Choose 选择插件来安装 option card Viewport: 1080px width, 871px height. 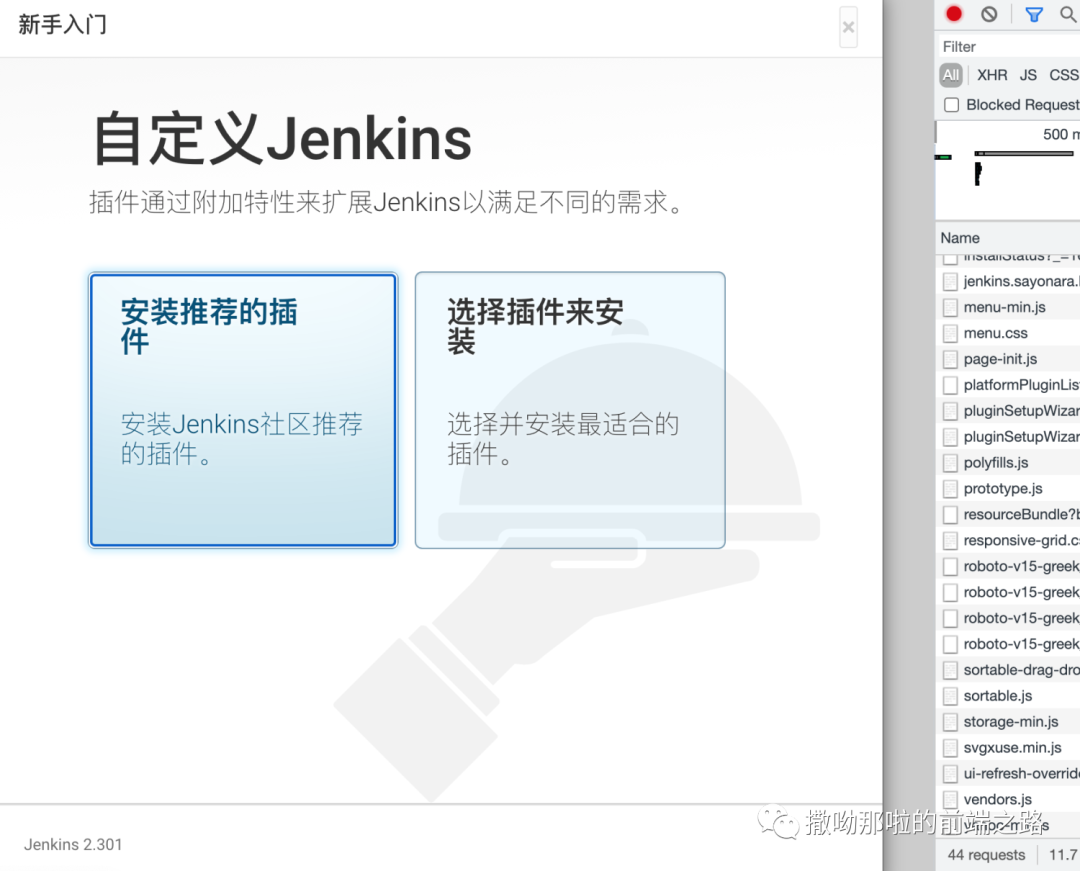coord(570,410)
